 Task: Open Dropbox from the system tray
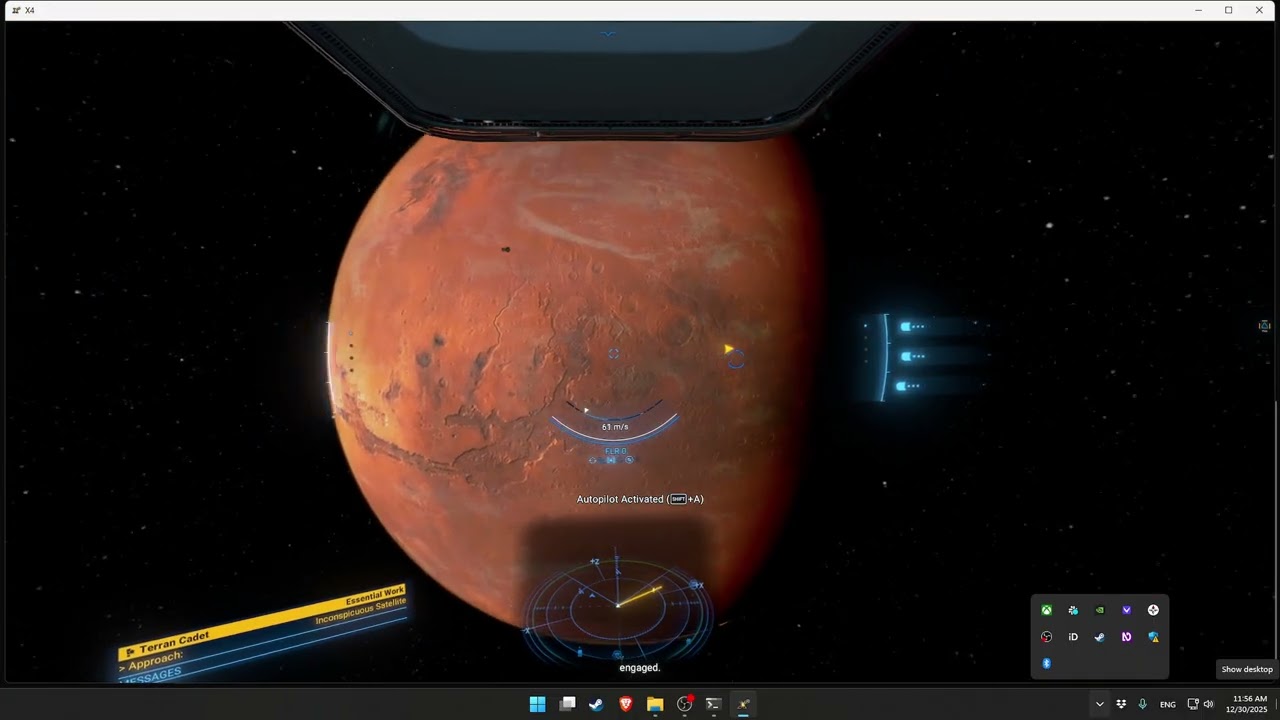[x=1121, y=704]
